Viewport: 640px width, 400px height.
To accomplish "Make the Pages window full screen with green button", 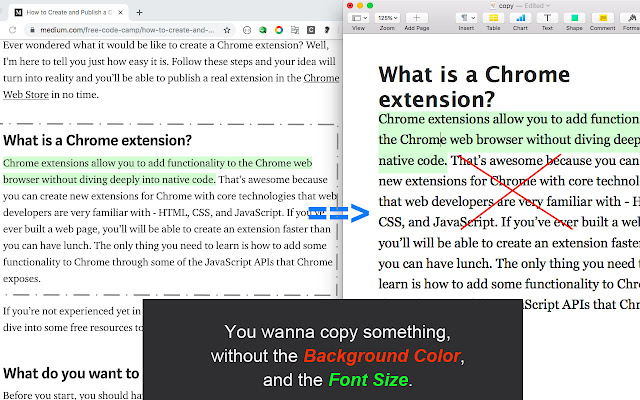I will [370, 5].
